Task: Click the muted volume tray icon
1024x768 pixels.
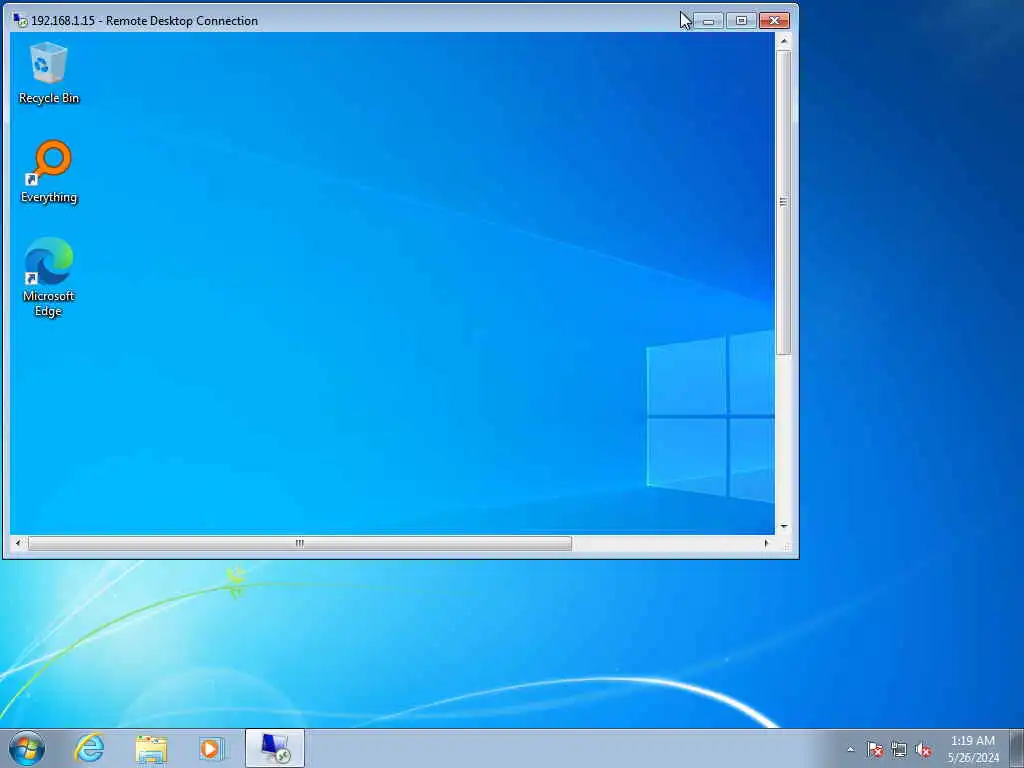Action: tap(923, 750)
